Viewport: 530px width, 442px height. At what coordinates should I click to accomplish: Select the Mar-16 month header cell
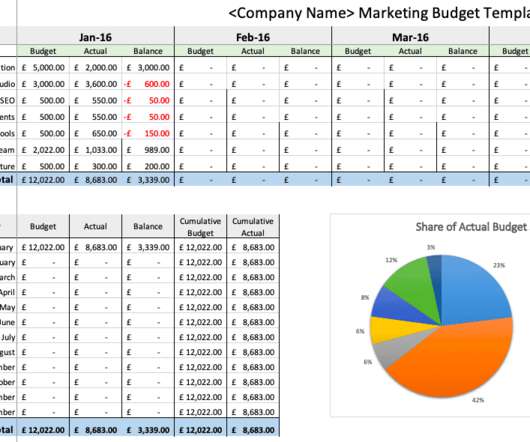pyautogui.click(x=410, y=37)
